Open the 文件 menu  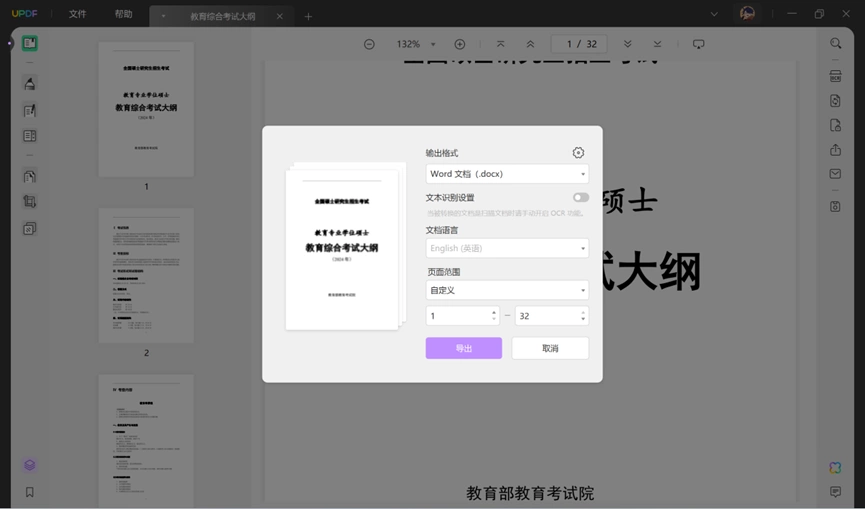(x=77, y=14)
